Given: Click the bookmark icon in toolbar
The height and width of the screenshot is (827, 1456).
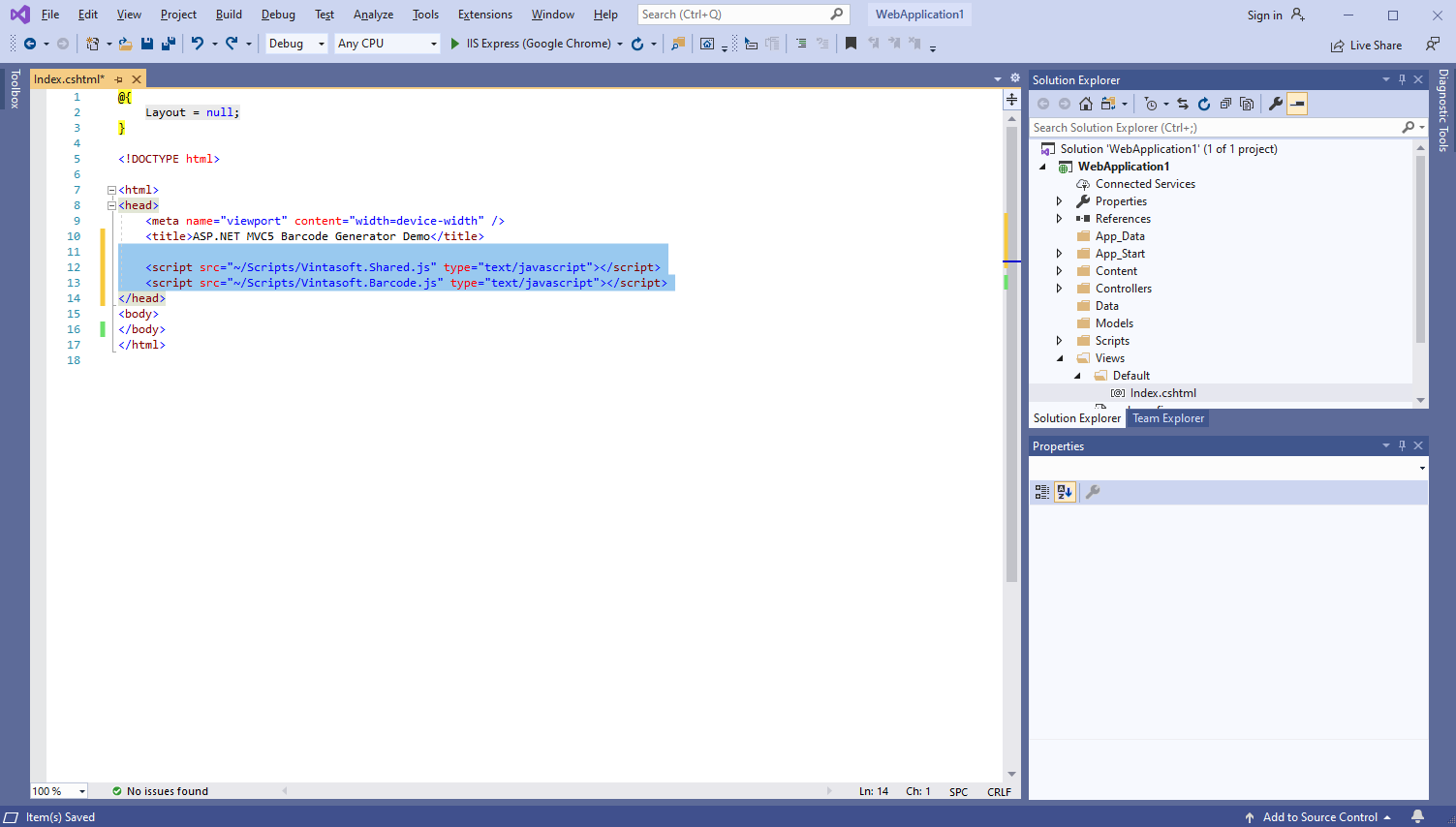Looking at the screenshot, I should [851, 44].
